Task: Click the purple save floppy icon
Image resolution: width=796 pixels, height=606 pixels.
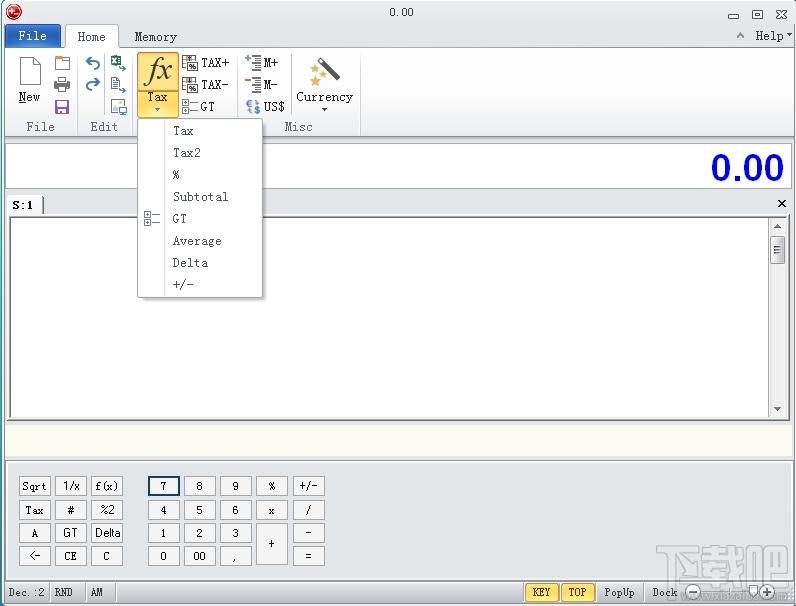Action: (x=62, y=107)
